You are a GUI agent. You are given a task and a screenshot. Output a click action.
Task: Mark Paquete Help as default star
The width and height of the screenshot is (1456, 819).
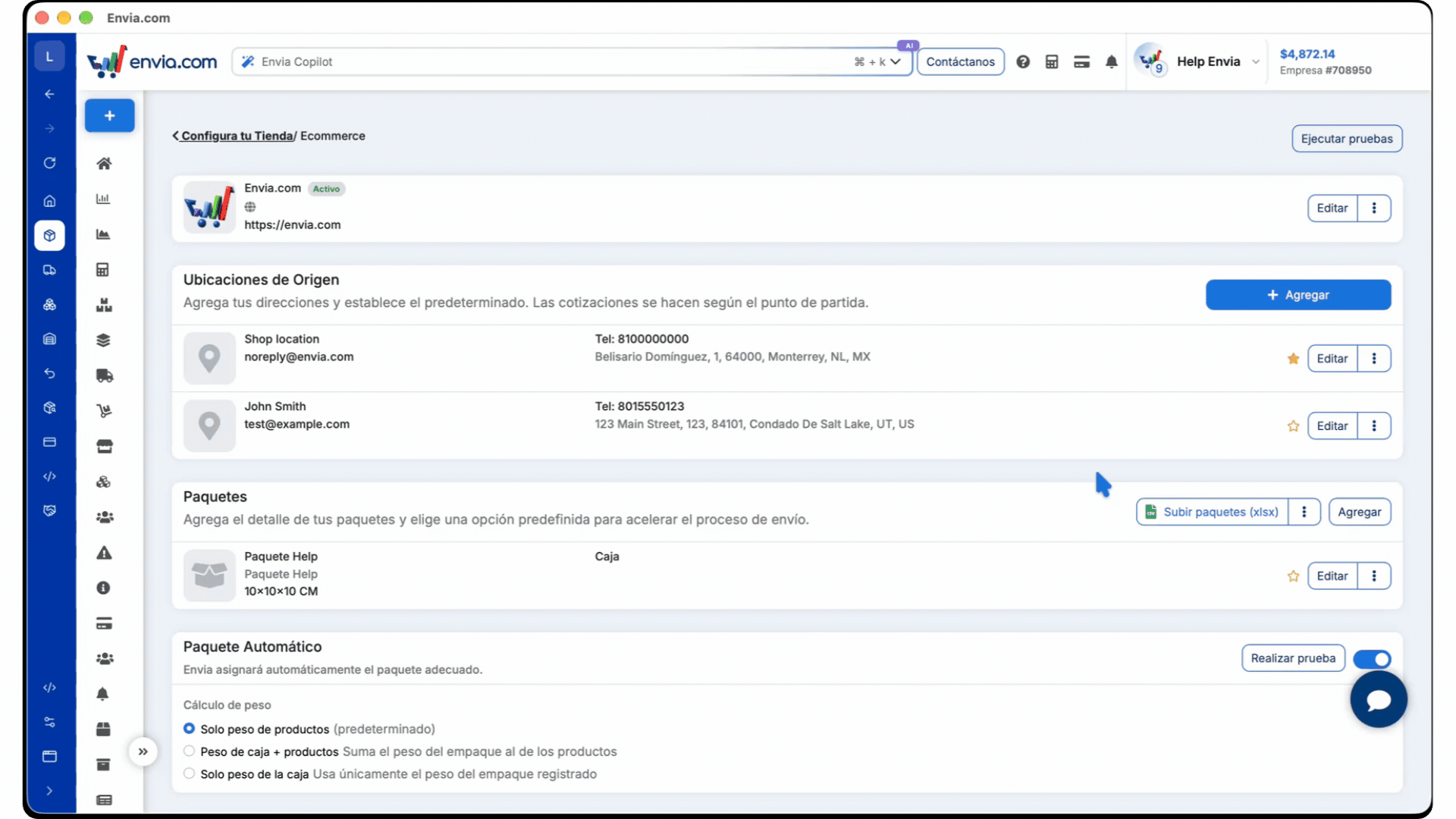click(1293, 576)
